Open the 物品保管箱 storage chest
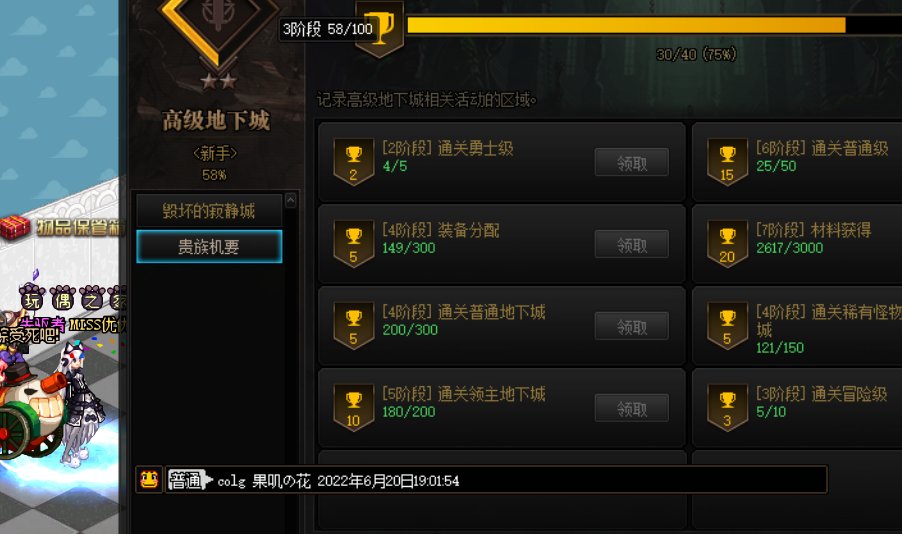 point(14,227)
